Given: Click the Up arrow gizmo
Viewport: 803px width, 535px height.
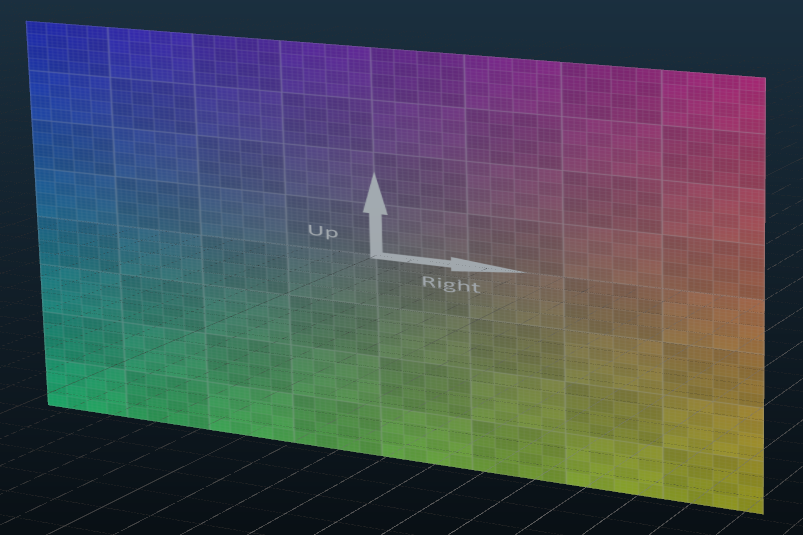Looking at the screenshot, I should pyautogui.click(x=375, y=213).
